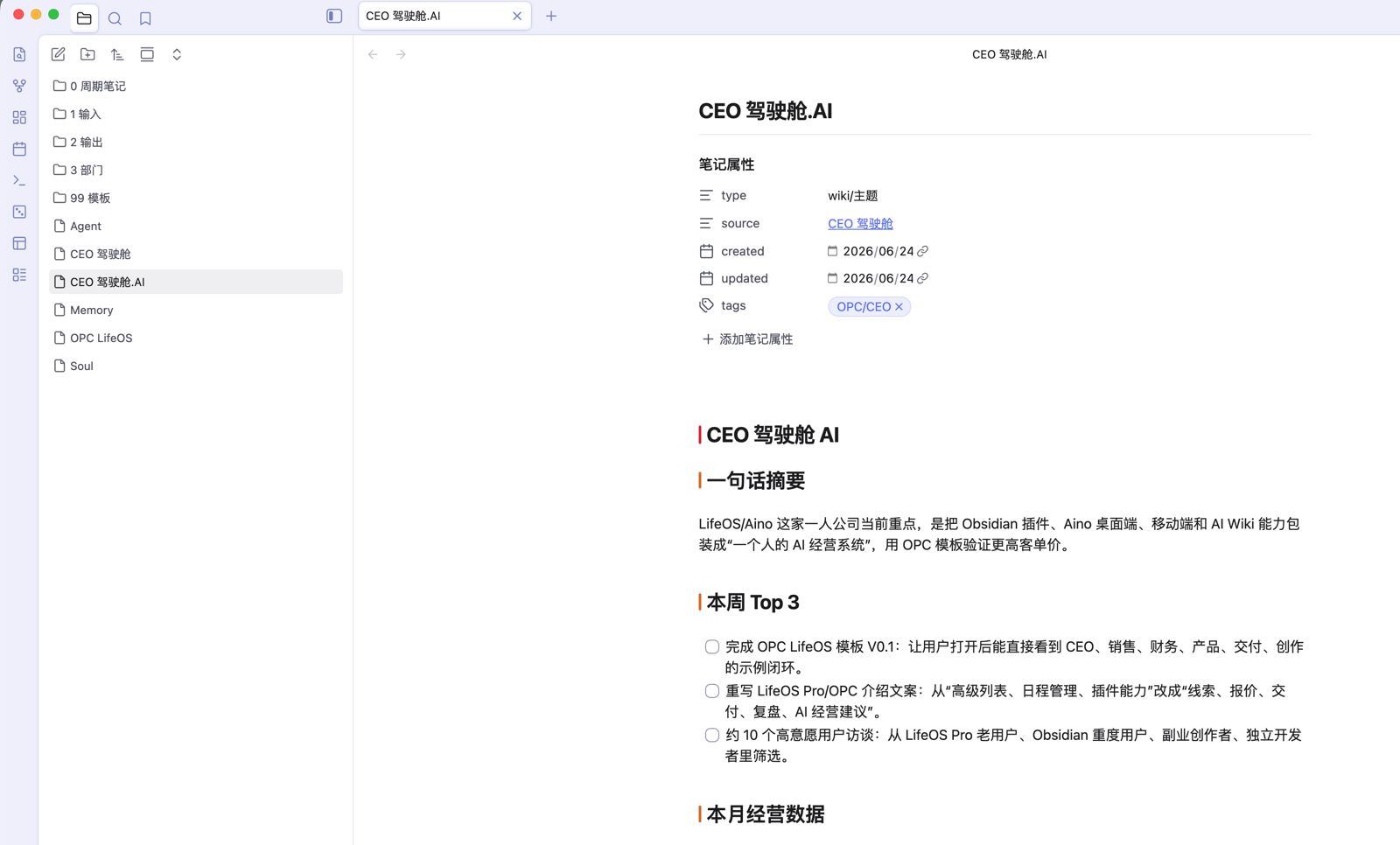Navigate back with left arrow
The height and width of the screenshot is (845, 1400).
pyautogui.click(x=373, y=54)
